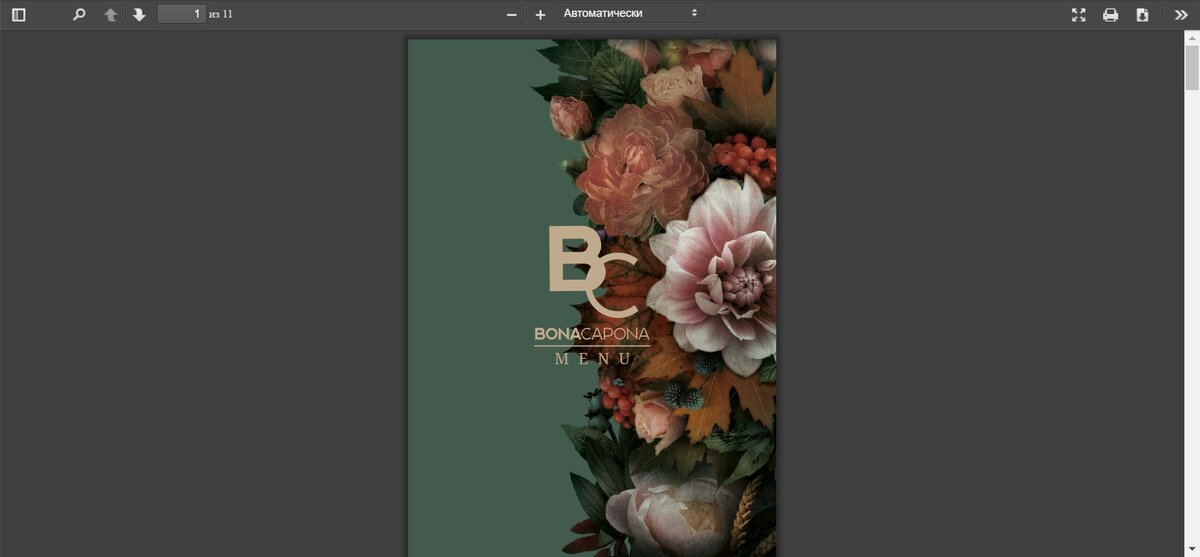The image size is (1200, 557).
Task: Open the additional tools menu
Action: (1181, 15)
